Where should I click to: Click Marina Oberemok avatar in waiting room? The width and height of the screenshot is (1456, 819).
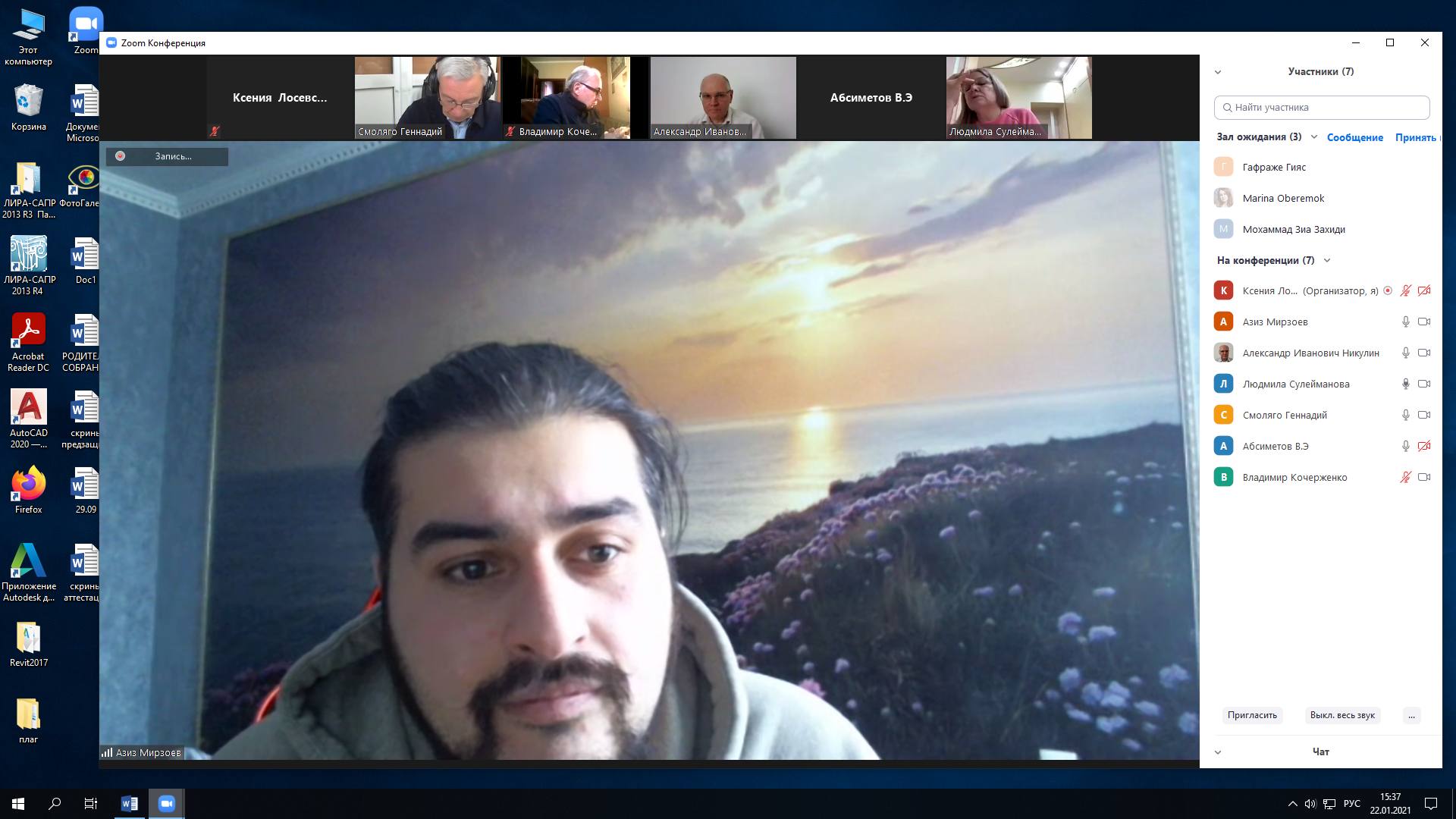click(1223, 198)
